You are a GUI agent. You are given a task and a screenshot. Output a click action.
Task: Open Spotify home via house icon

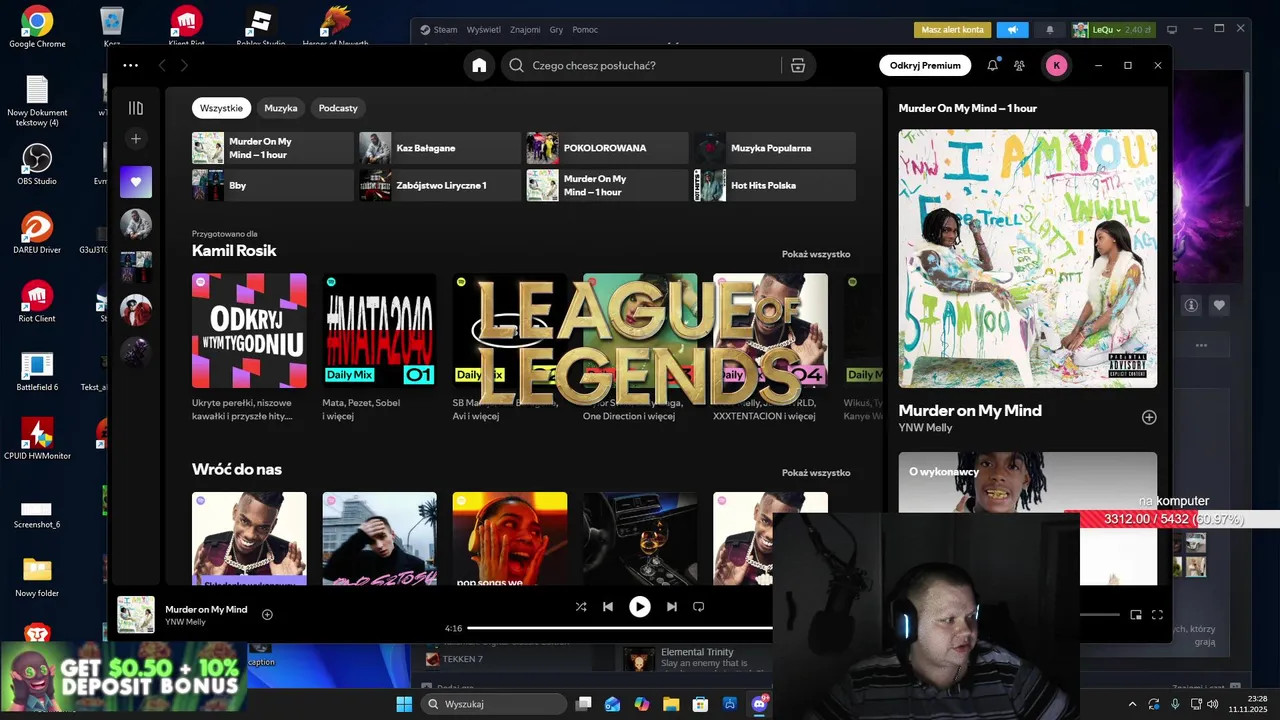click(479, 65)
